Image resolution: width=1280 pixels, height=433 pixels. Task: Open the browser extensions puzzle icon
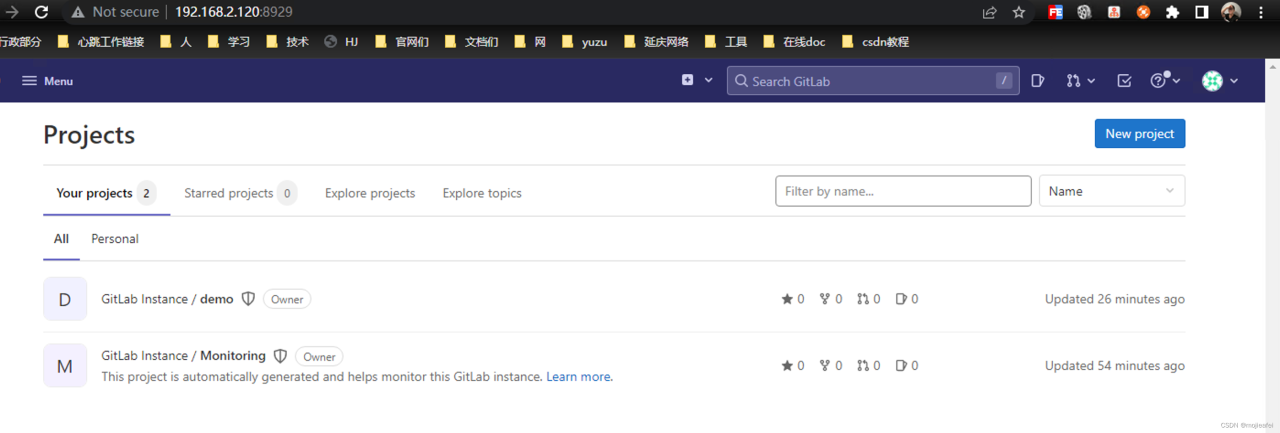pos(1173,12)
